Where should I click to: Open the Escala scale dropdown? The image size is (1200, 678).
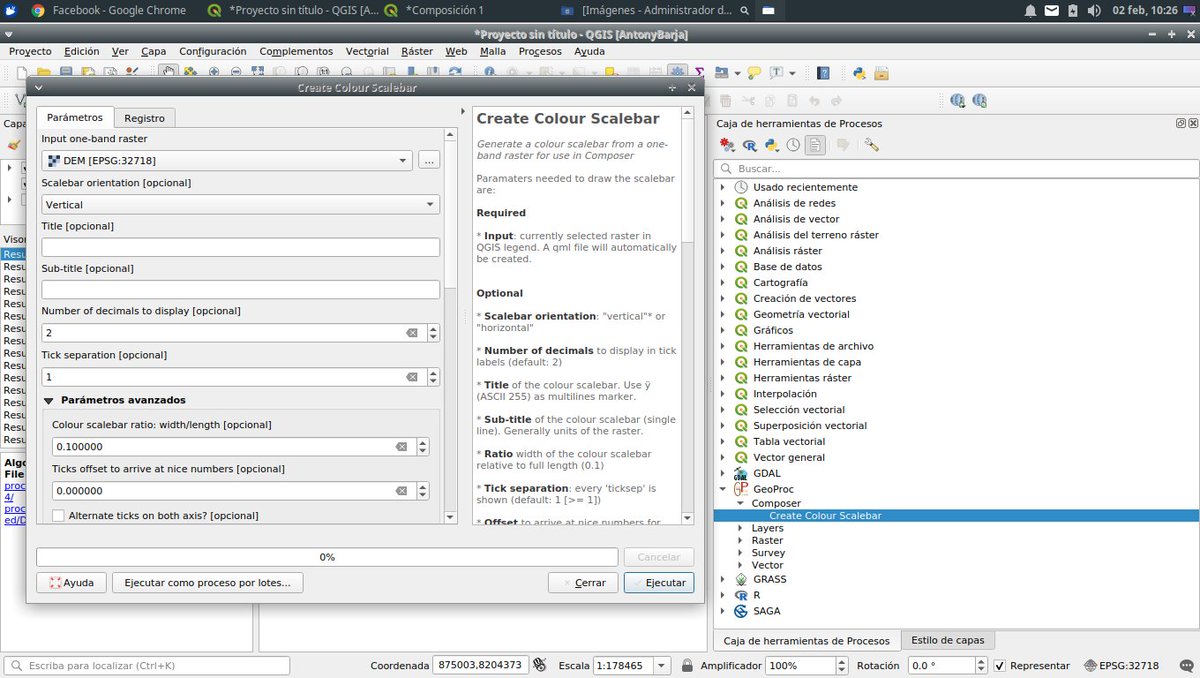662,665
